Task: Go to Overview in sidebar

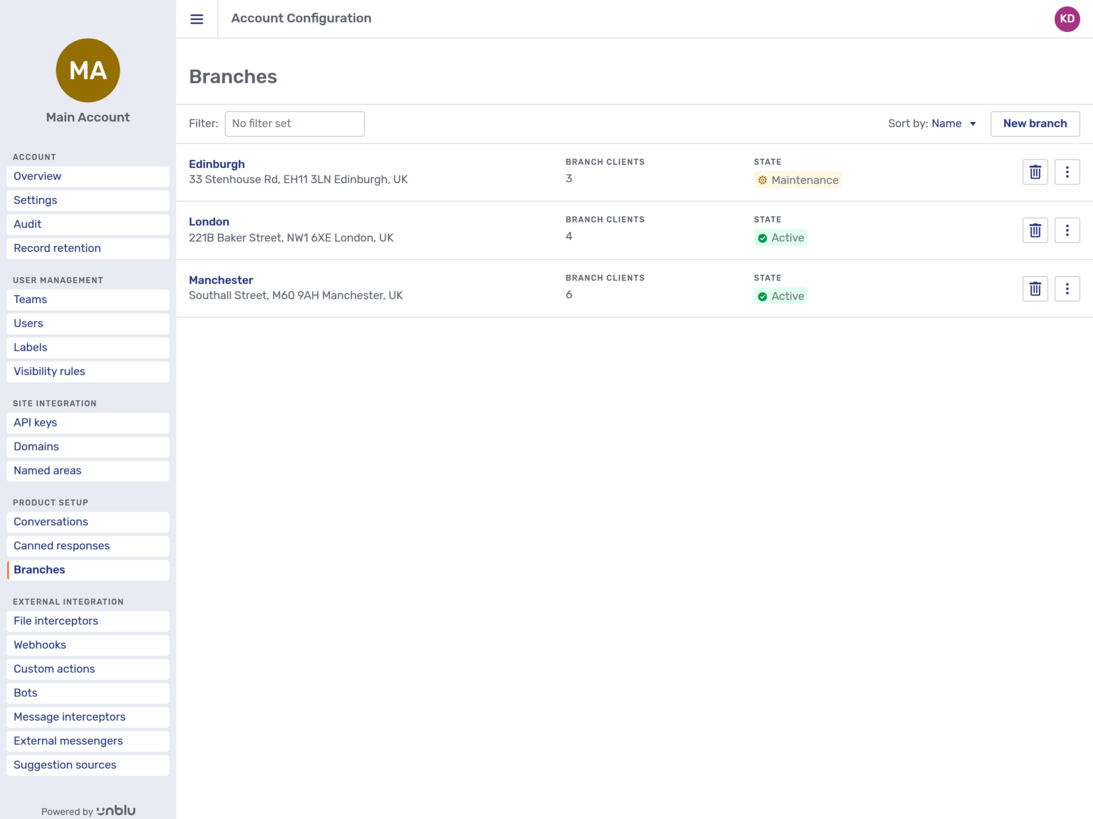Action: pos(88,176)
